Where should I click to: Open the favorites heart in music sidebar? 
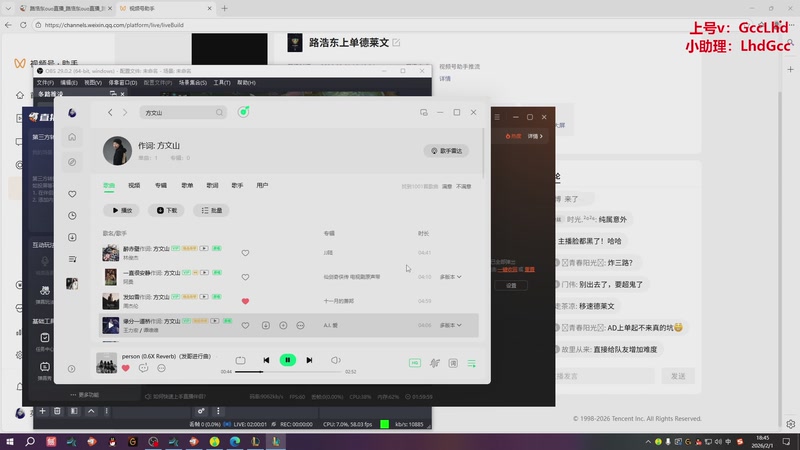72,194
